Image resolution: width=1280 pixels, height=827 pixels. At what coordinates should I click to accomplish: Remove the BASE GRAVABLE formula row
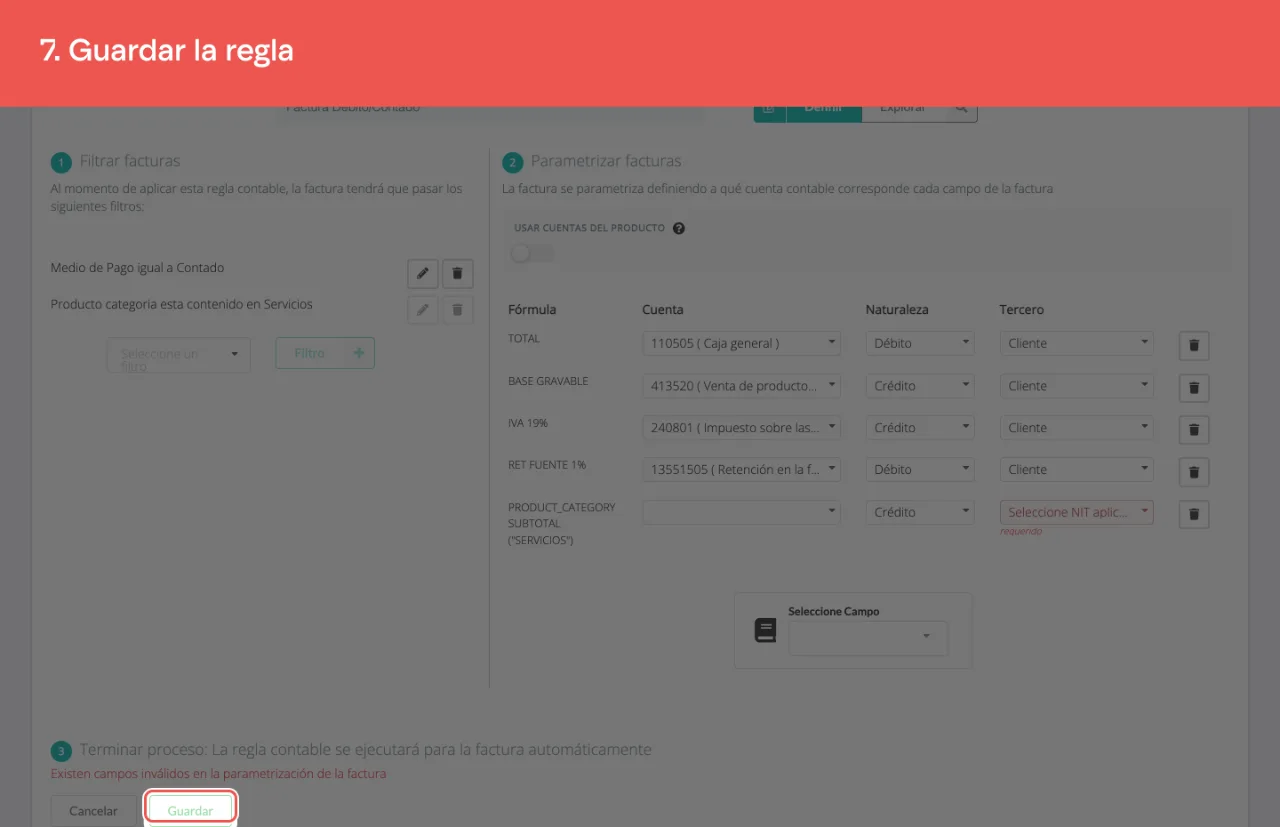pyautogui.click(x=1194, y=388)
